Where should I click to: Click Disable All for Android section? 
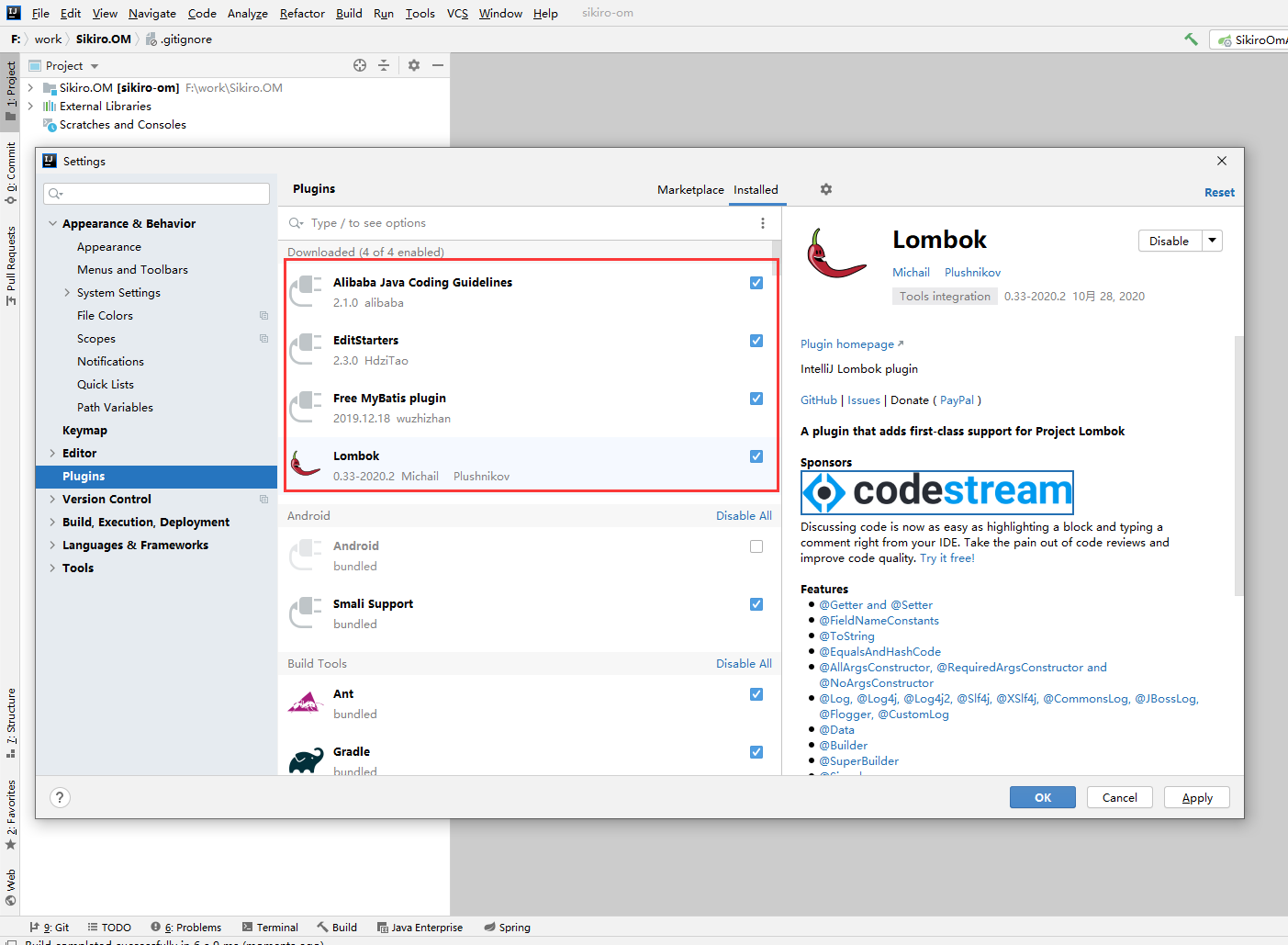coord(744,515)
